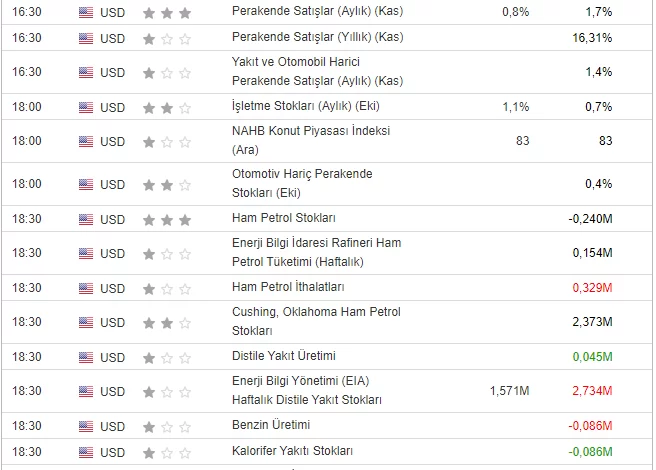The image size is (656, 470).
Task: Open İşletme Stokları (Aylık) (Eki) event
Action: coord(305,106)
